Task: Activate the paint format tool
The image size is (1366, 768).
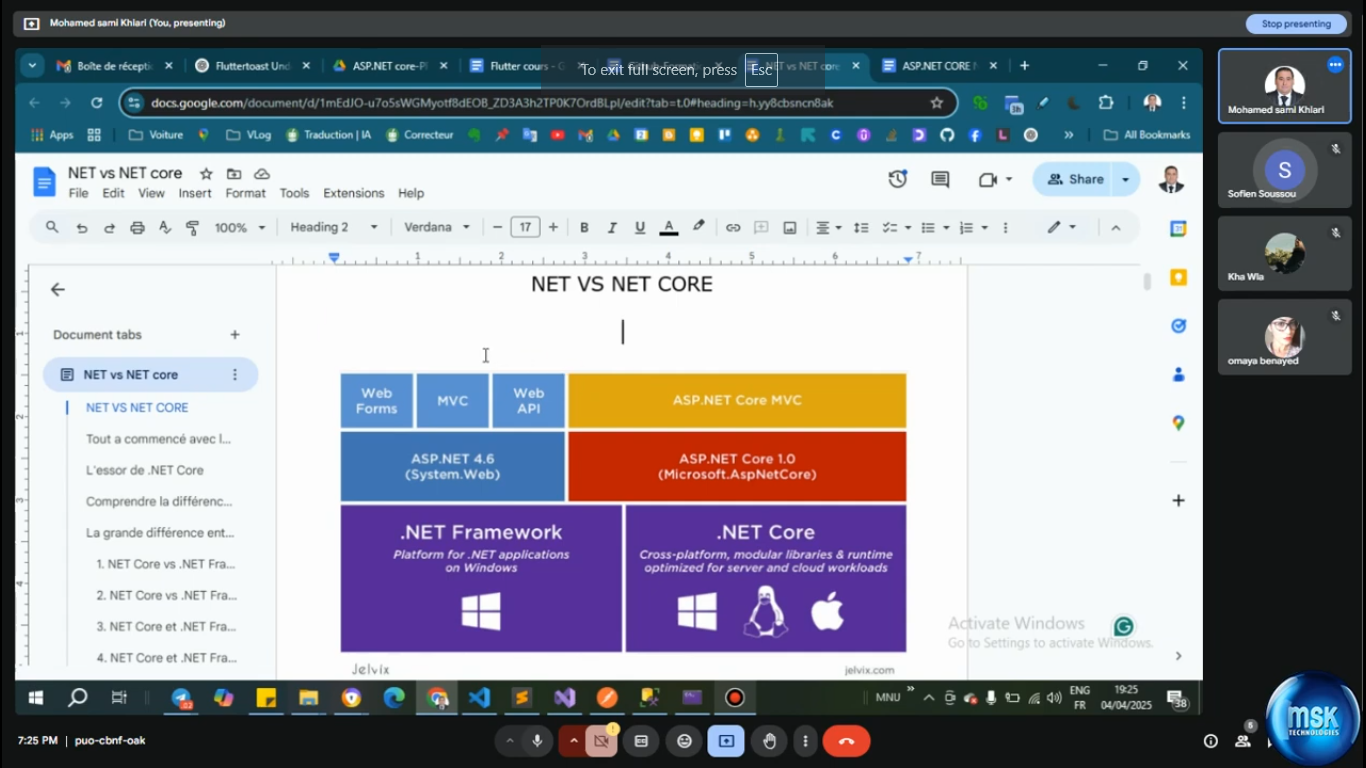Action: click(193, 228)
